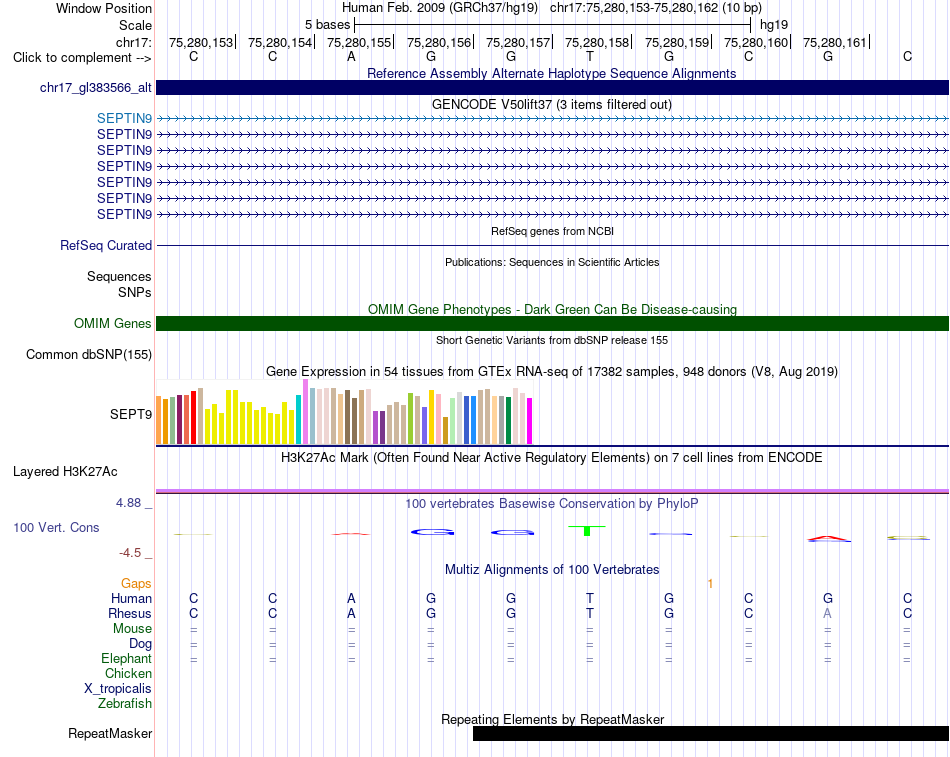Click the 75,280,155 ruler position label
This screenshot has width=950, height=757.
359,42
